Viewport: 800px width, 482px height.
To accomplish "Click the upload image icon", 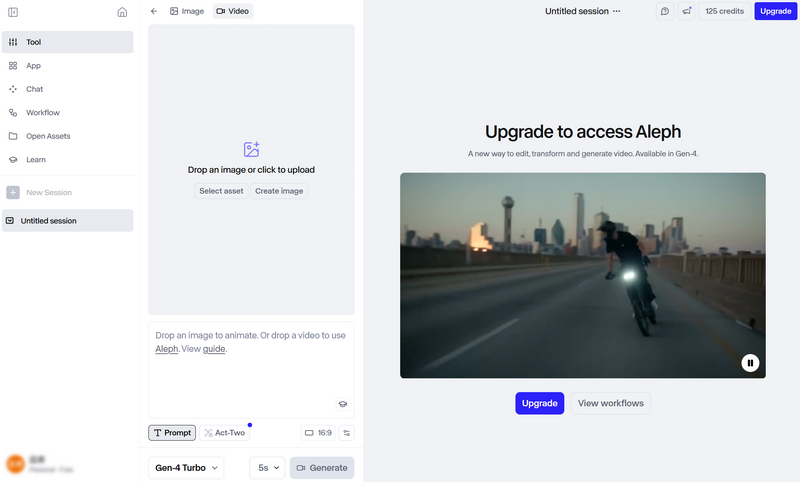I will 251,150.
